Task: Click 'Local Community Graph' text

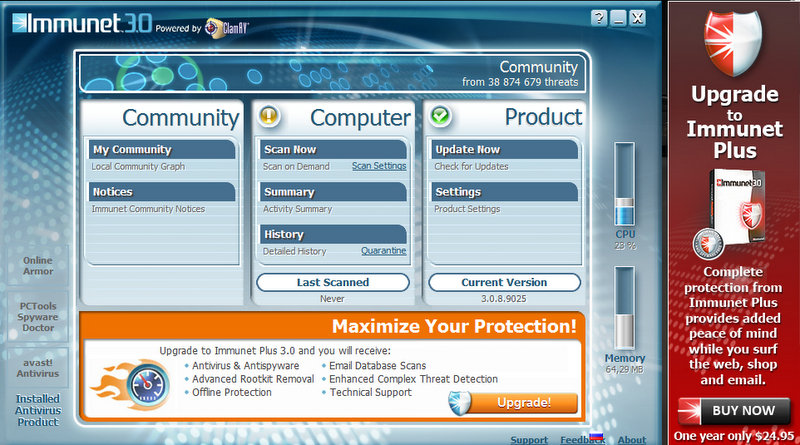Action: point(138,166)
